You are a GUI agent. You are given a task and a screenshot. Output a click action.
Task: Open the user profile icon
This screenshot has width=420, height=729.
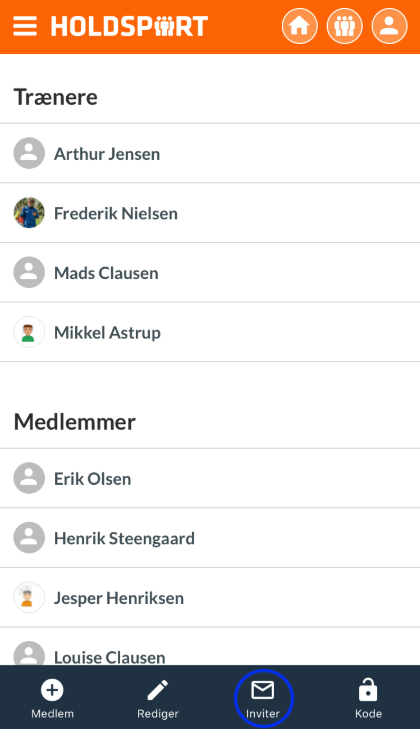[x=389, y=26]
